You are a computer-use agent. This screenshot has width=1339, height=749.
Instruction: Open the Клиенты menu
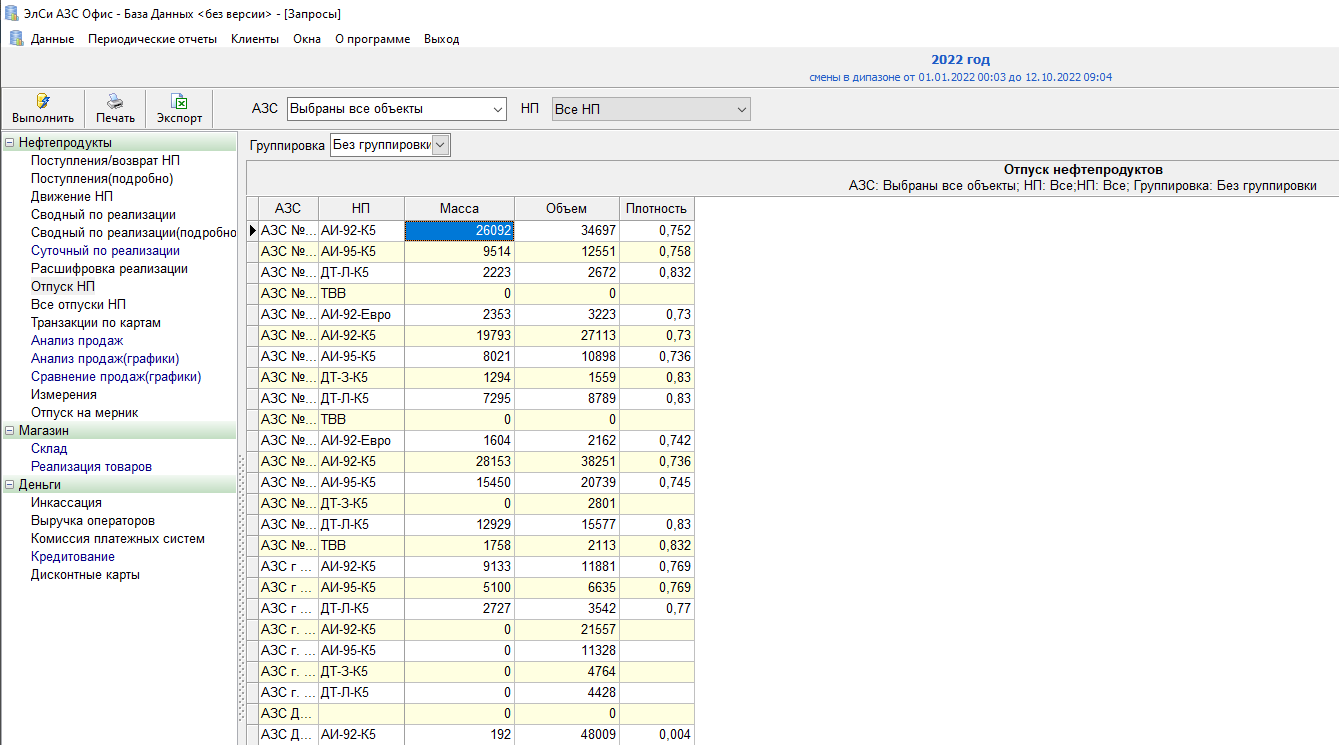(255, 39)
